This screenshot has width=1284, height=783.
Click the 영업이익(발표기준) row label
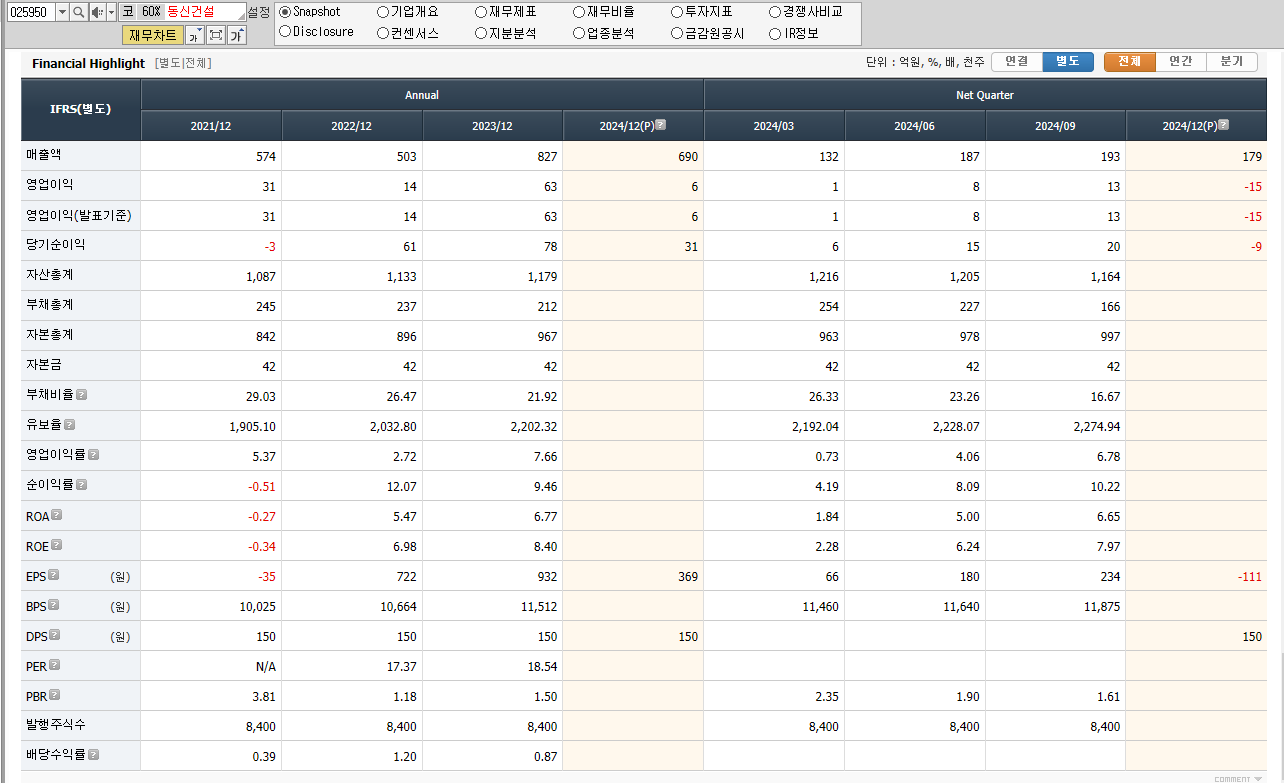(79, 215)
